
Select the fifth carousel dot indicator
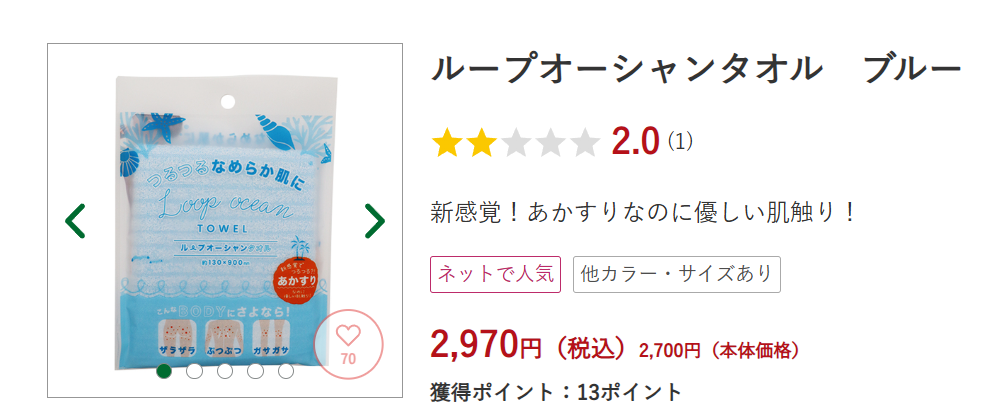click(286, 371)
